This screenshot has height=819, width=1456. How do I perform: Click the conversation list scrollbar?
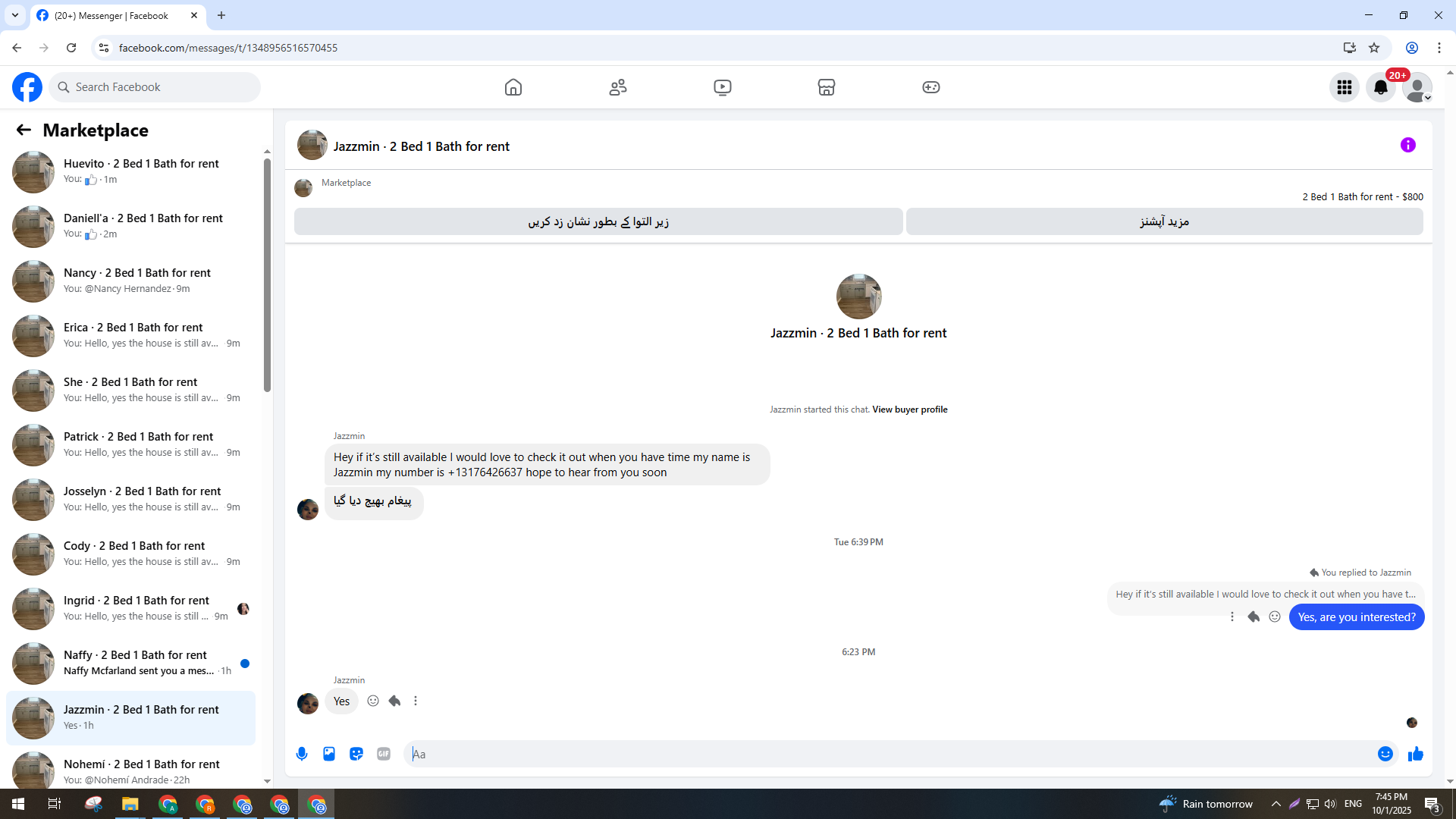point(267,275)
